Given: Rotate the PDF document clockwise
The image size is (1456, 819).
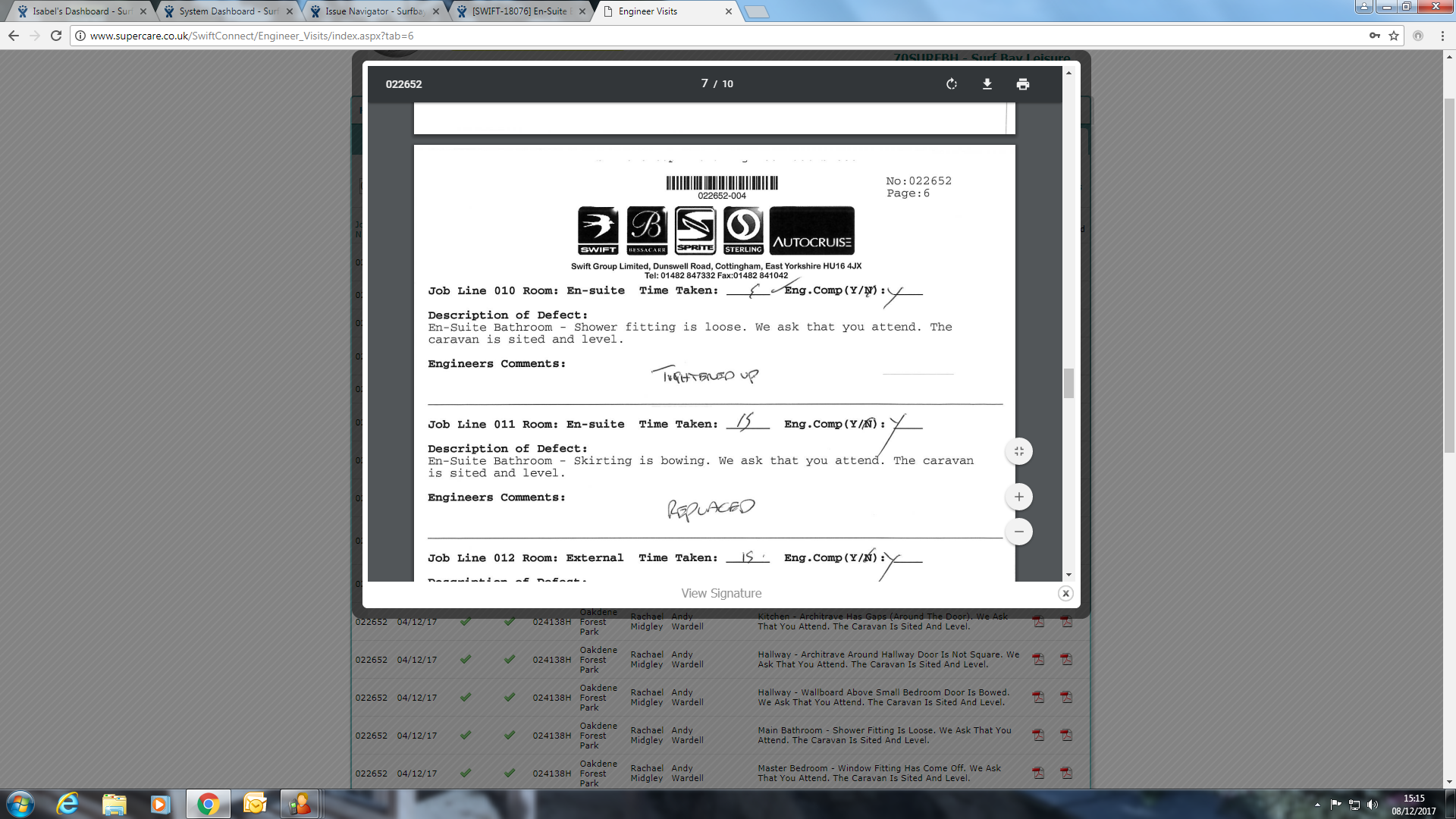Looking at the screenshot, I should click(952, 84).
